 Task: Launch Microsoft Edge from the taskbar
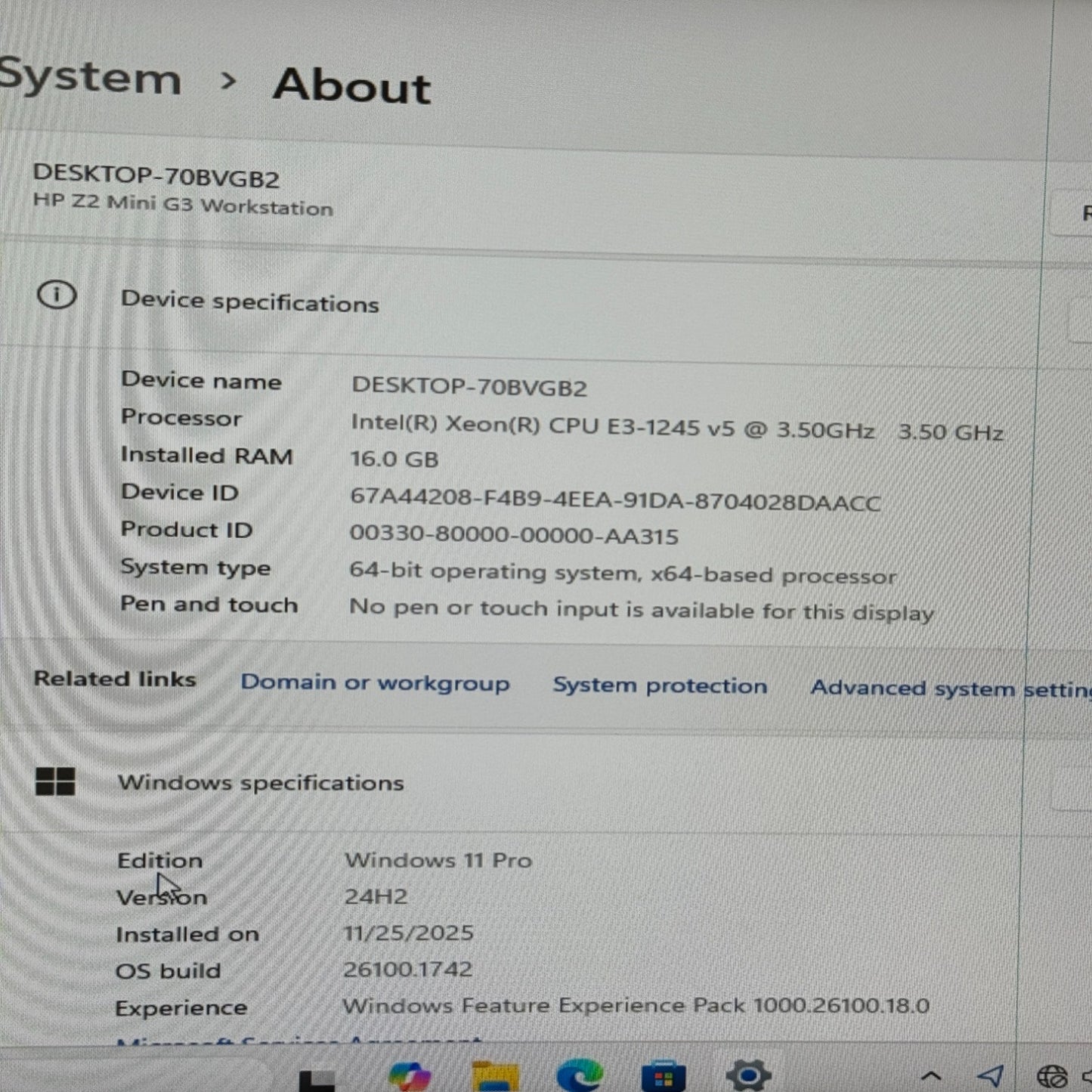(578, 1073)
